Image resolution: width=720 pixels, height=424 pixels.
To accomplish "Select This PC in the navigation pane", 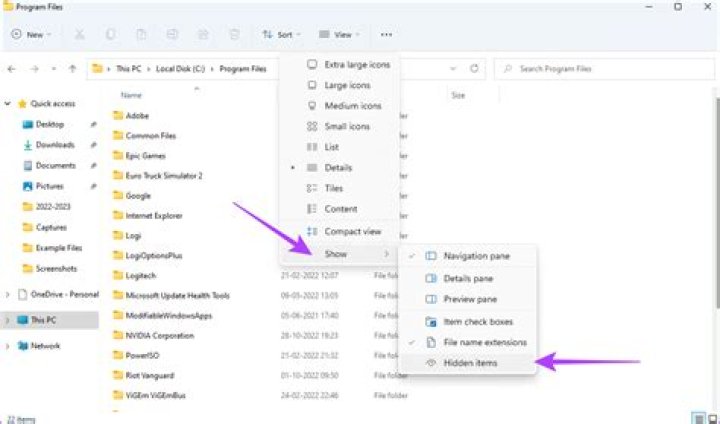I will click(x=51, y=320).
